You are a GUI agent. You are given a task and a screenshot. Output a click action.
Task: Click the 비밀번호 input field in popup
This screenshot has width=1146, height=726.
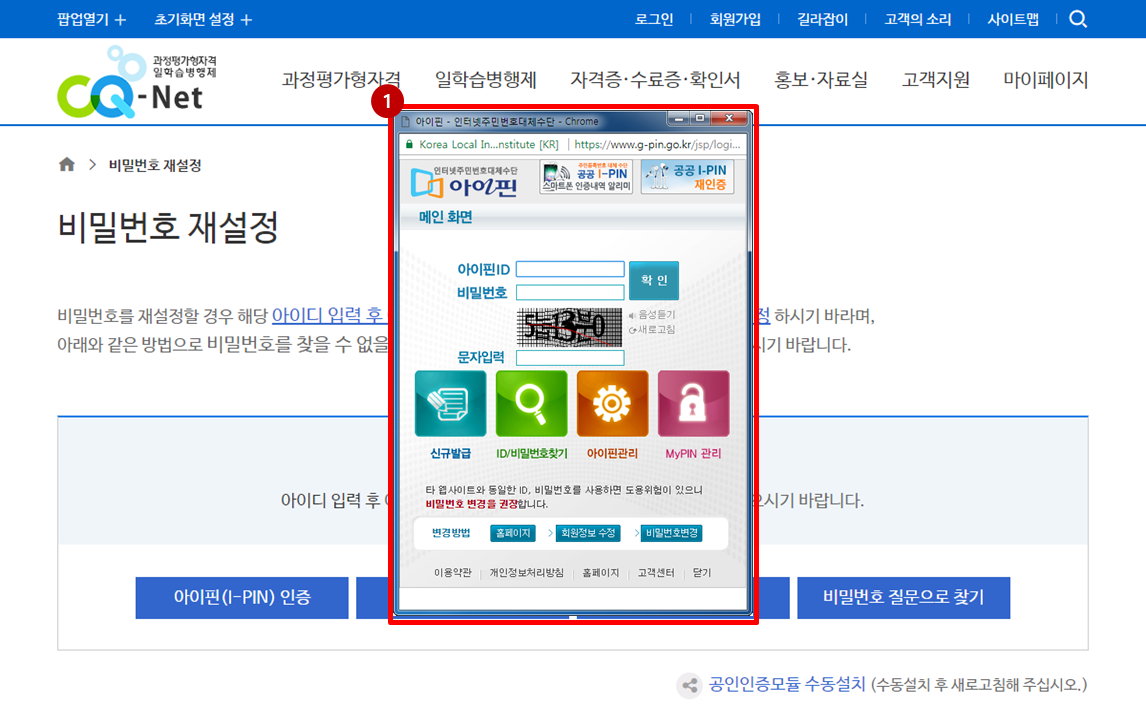[x=570, y=292]
